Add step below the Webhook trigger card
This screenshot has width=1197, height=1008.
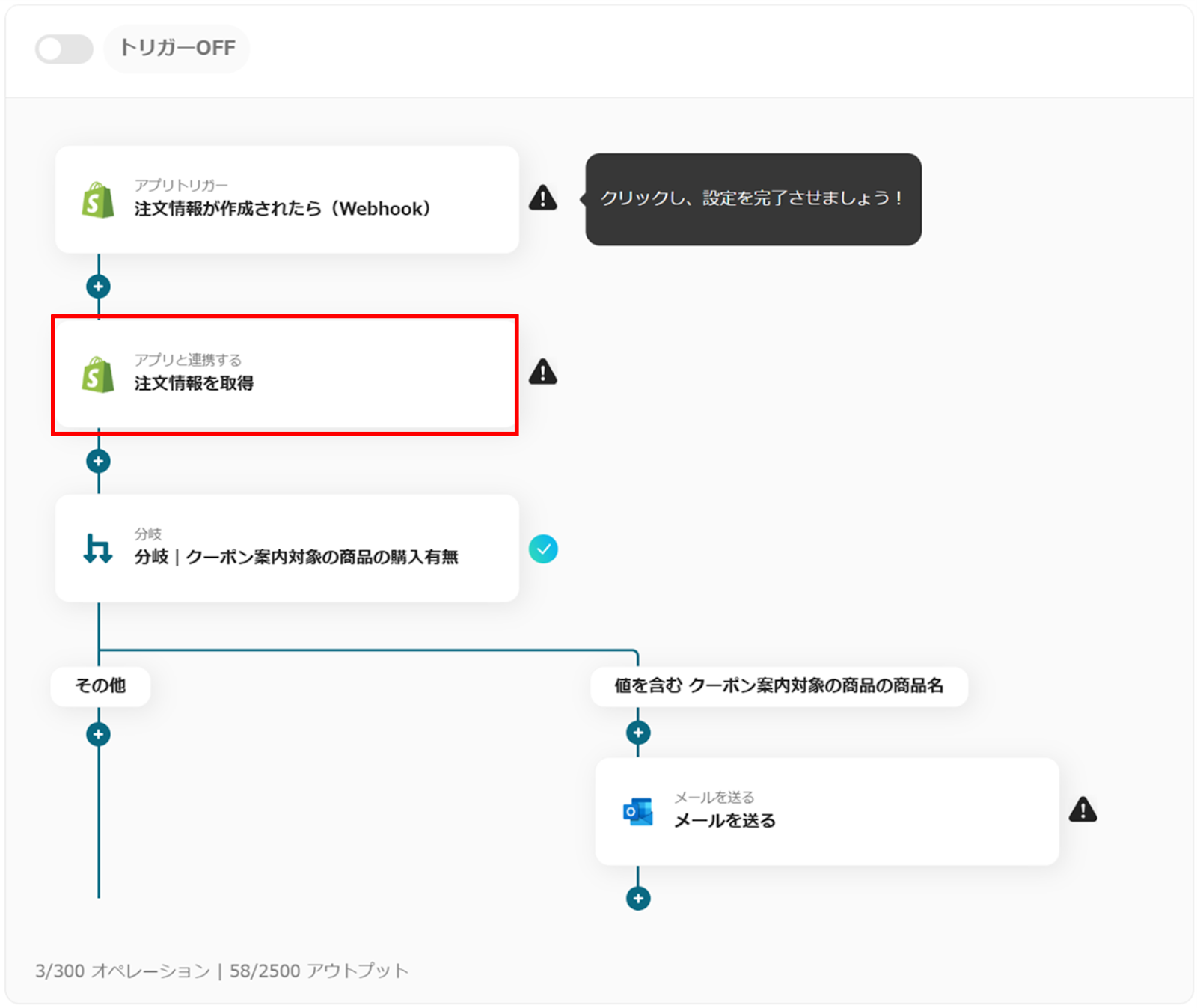click(98, 287)
